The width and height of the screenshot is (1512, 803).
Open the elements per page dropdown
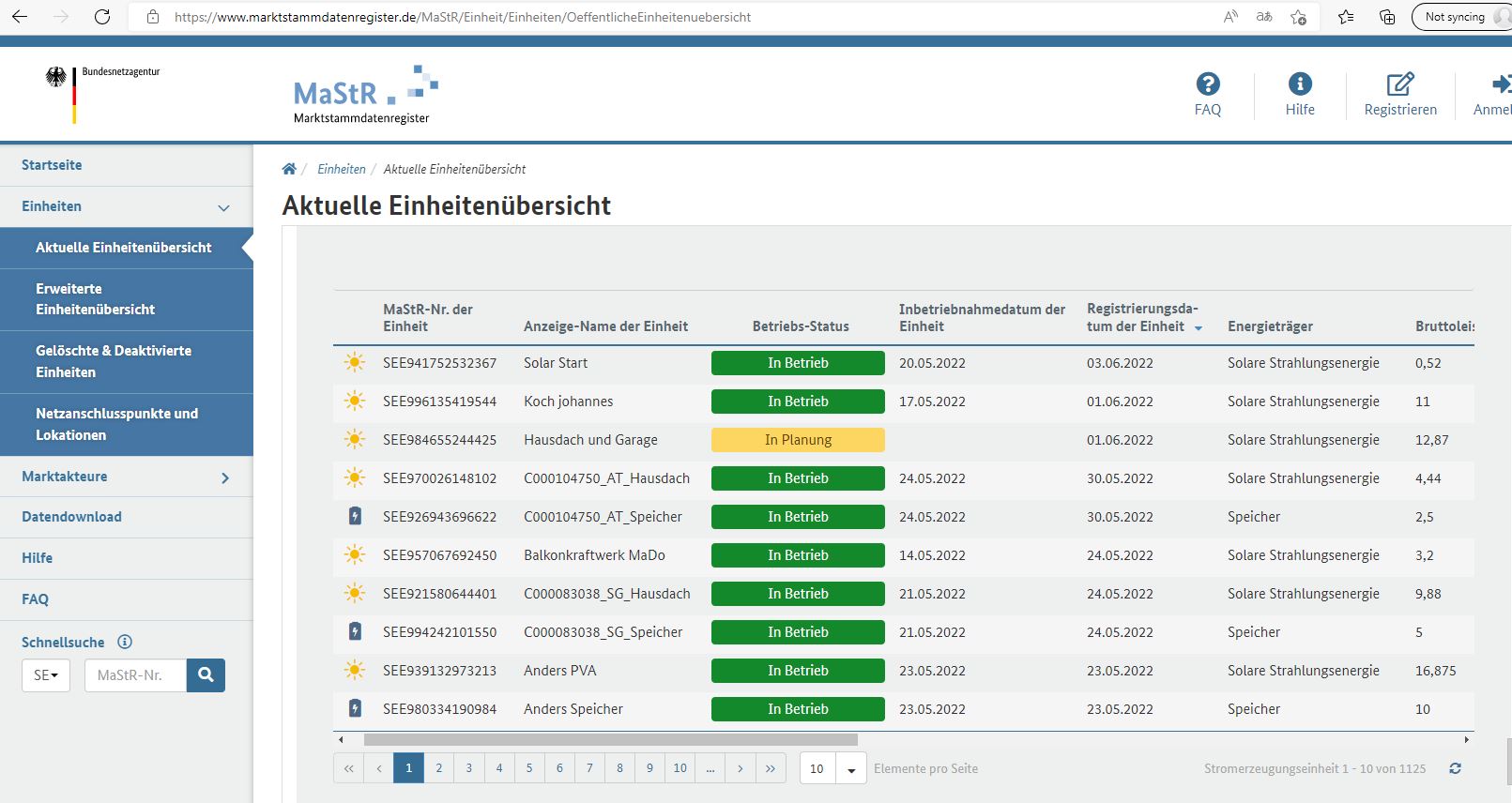tap(850, 769)
